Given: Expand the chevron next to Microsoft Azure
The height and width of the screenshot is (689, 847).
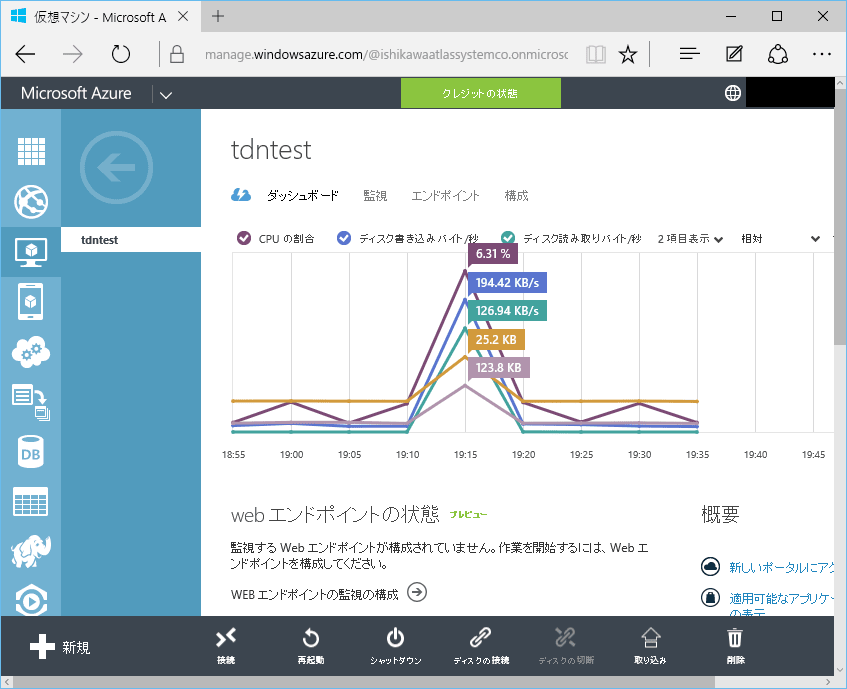Looking at the screenshot, I should pyautogui.click(x=166, y=95).
